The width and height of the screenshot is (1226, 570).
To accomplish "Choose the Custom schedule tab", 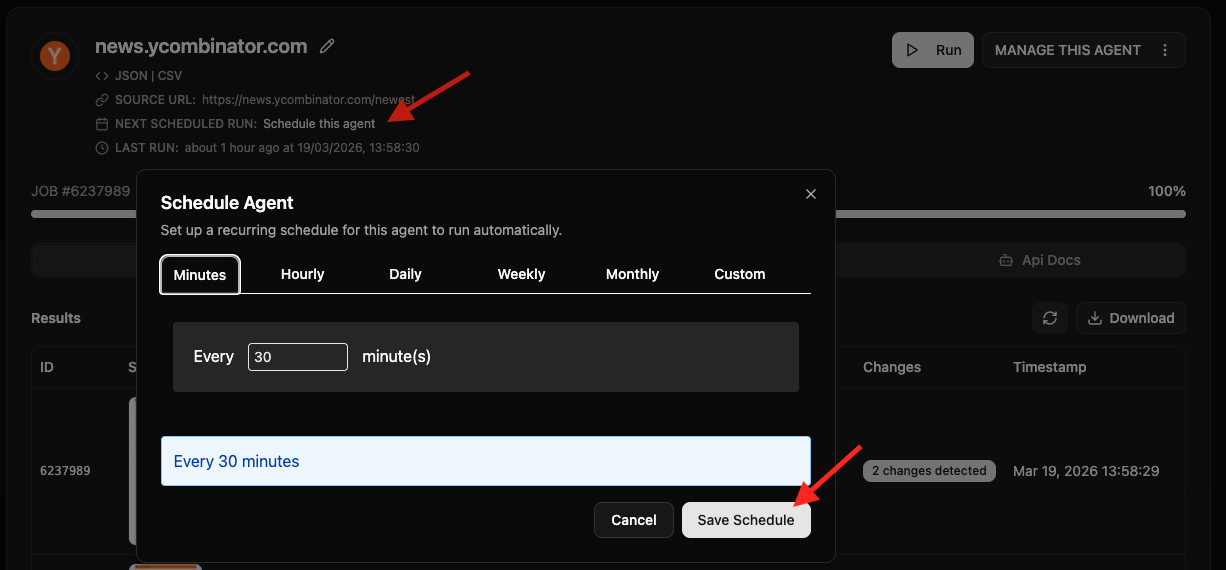I will pos(739,274).
